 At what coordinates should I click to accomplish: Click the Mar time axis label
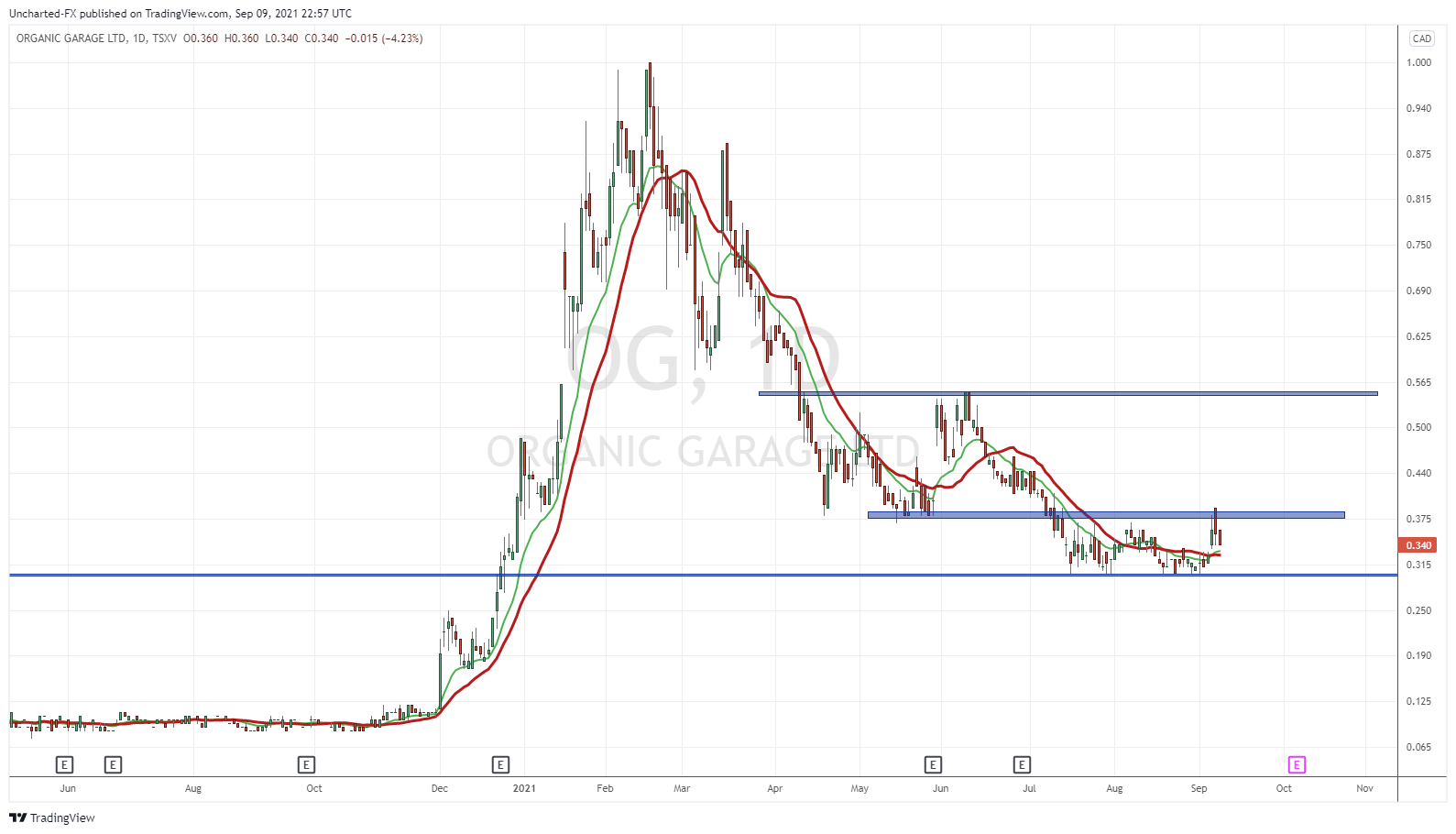click(x=682, y=788)
